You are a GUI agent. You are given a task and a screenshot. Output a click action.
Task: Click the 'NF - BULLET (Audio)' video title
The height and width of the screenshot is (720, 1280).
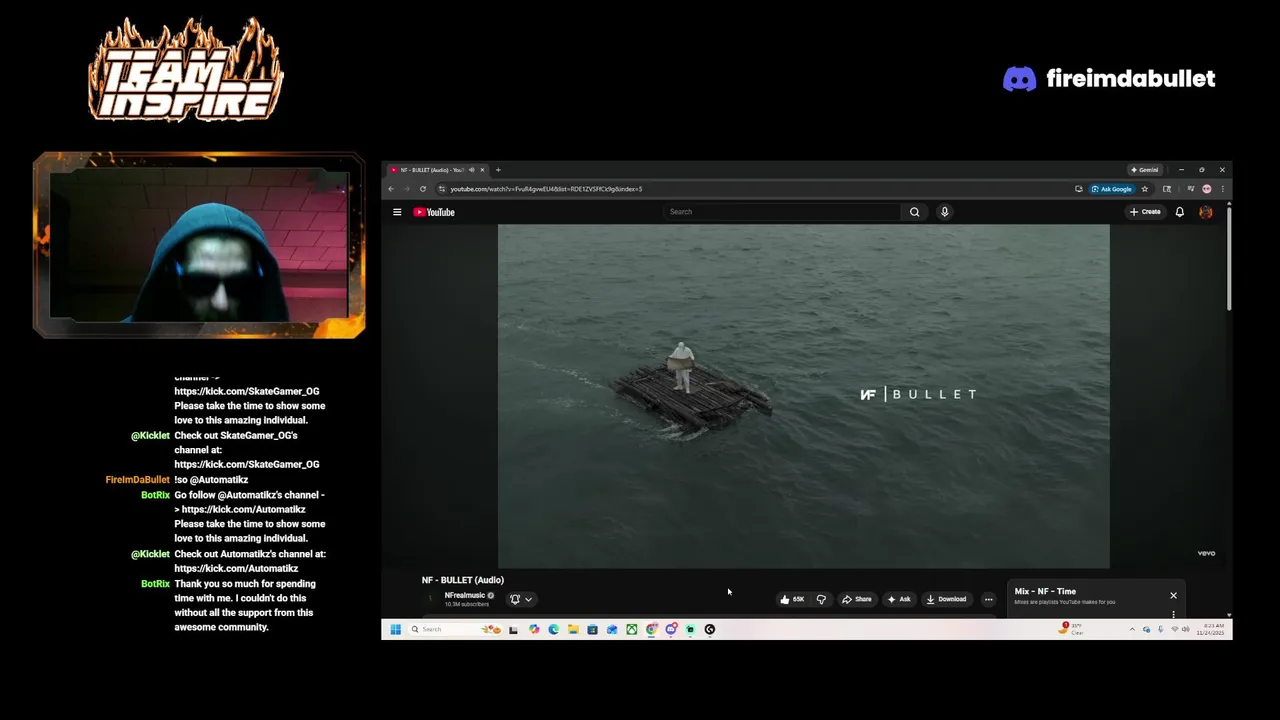[x=462, y=580]
